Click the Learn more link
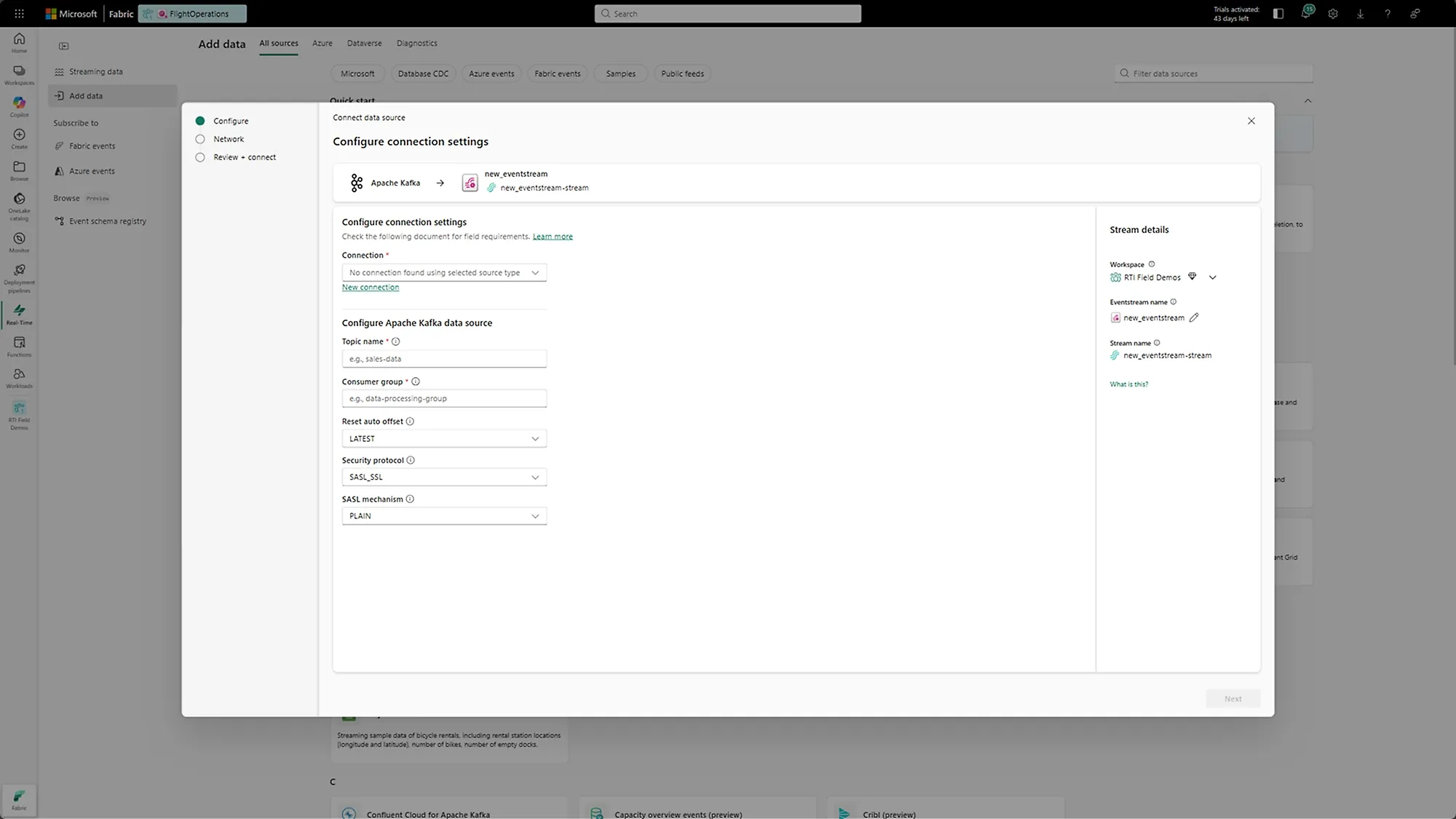This screenshot has height=819, width=1456. pos(553,237)
